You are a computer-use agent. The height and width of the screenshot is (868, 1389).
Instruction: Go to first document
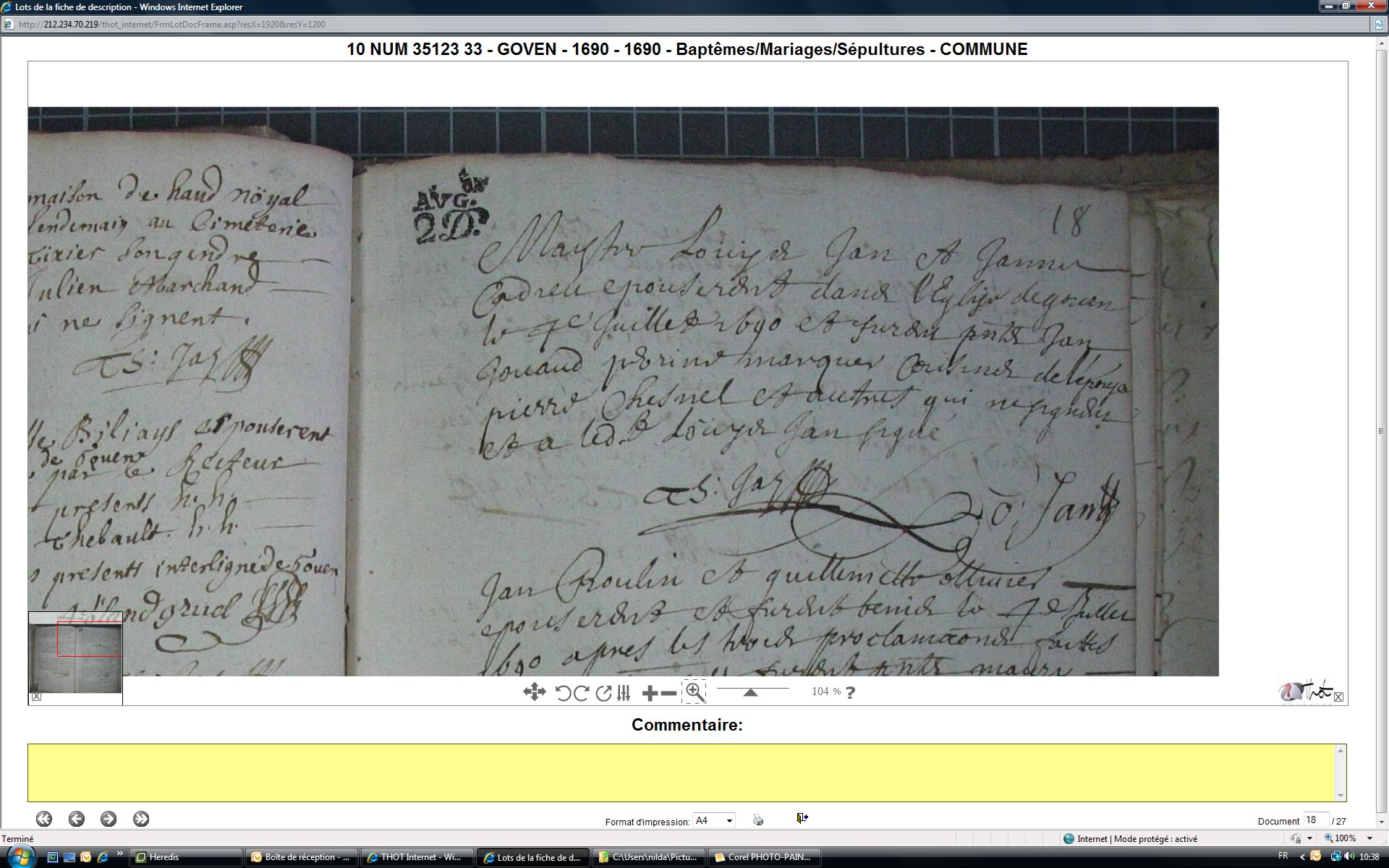(44, 819)
